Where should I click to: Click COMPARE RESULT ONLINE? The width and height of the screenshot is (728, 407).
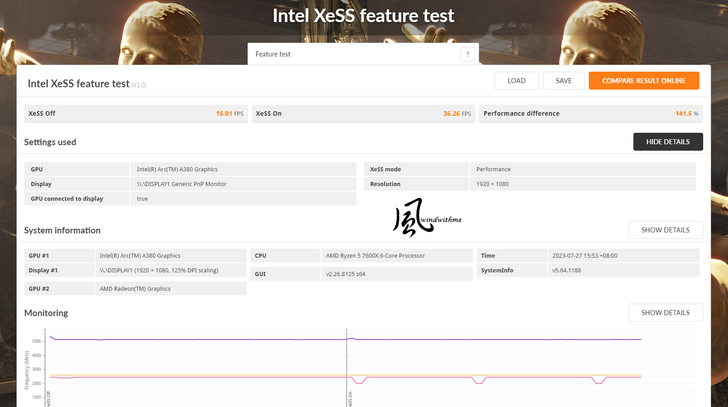click(643, 81)
